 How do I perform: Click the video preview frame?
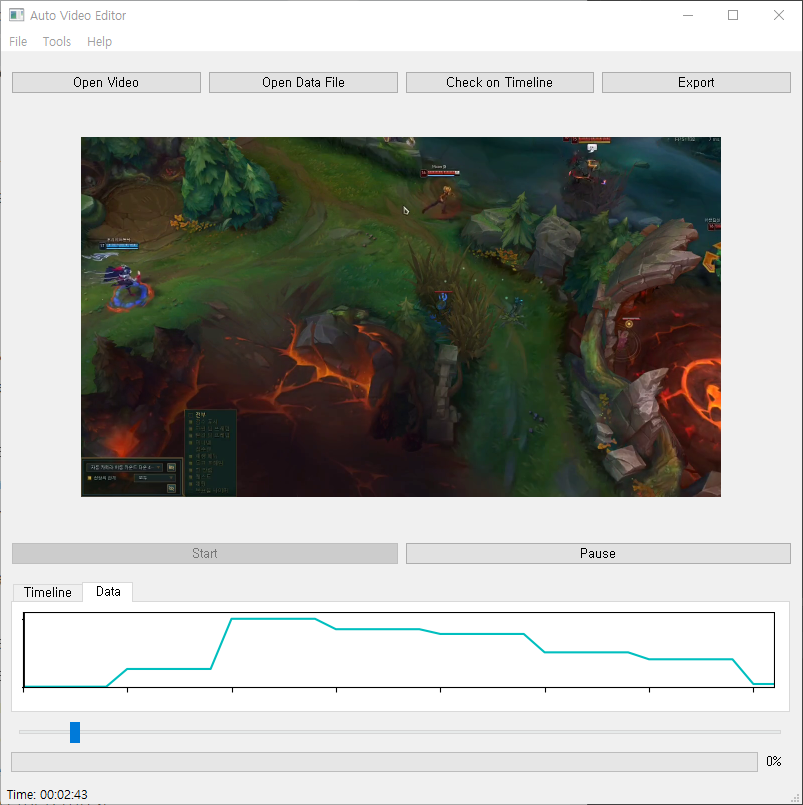click(400, 316)
